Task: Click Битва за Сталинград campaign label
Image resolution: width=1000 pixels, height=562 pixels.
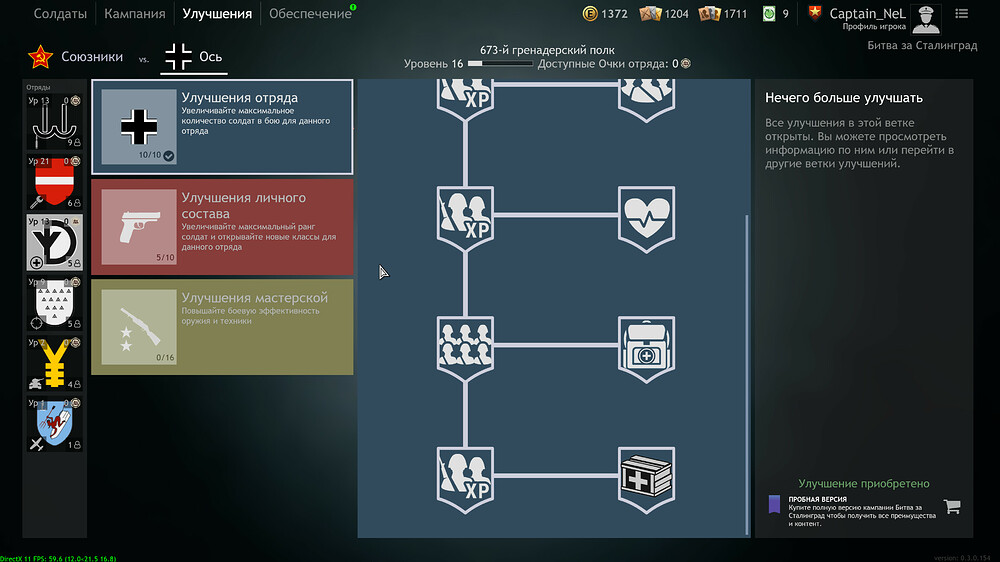Action: pos(922,45)
